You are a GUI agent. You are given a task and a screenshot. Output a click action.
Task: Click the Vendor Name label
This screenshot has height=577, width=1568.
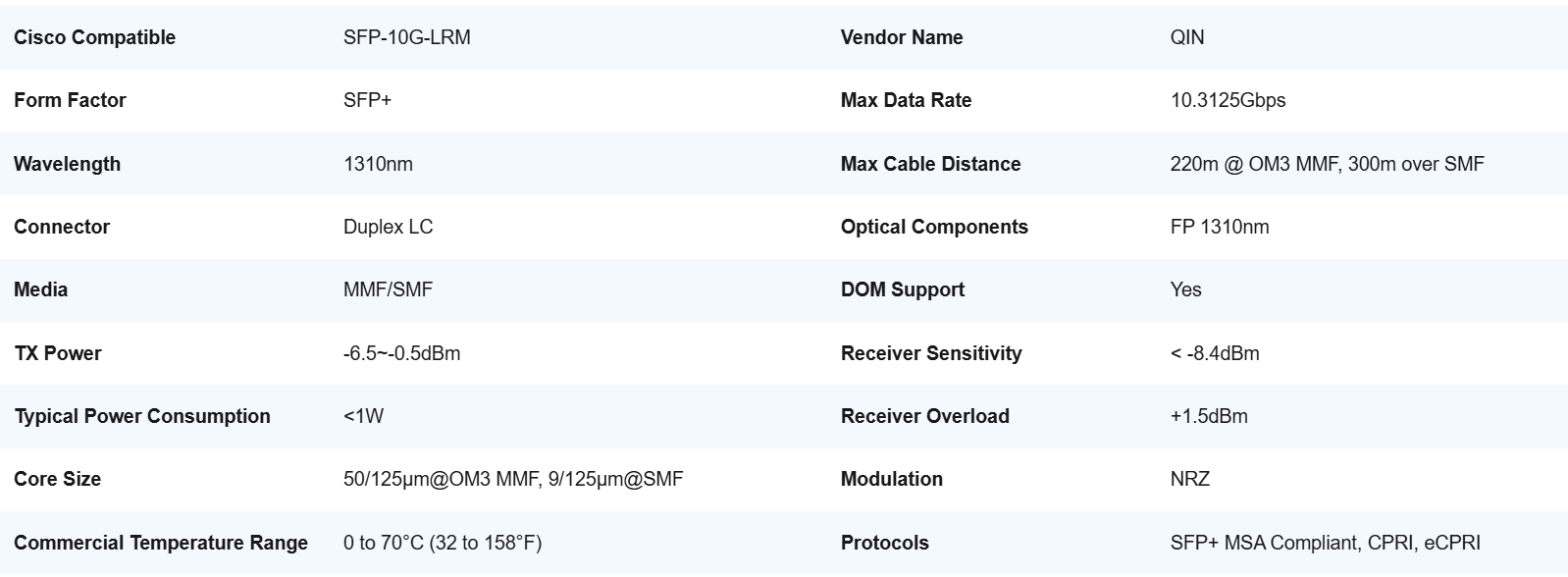pyautogui.click(x=901, y=37)
